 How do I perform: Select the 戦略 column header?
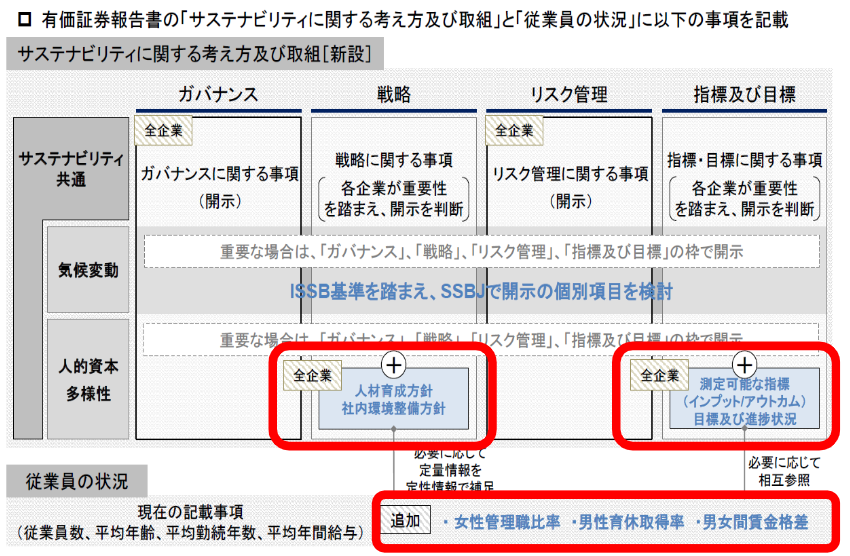pos(393,94)
